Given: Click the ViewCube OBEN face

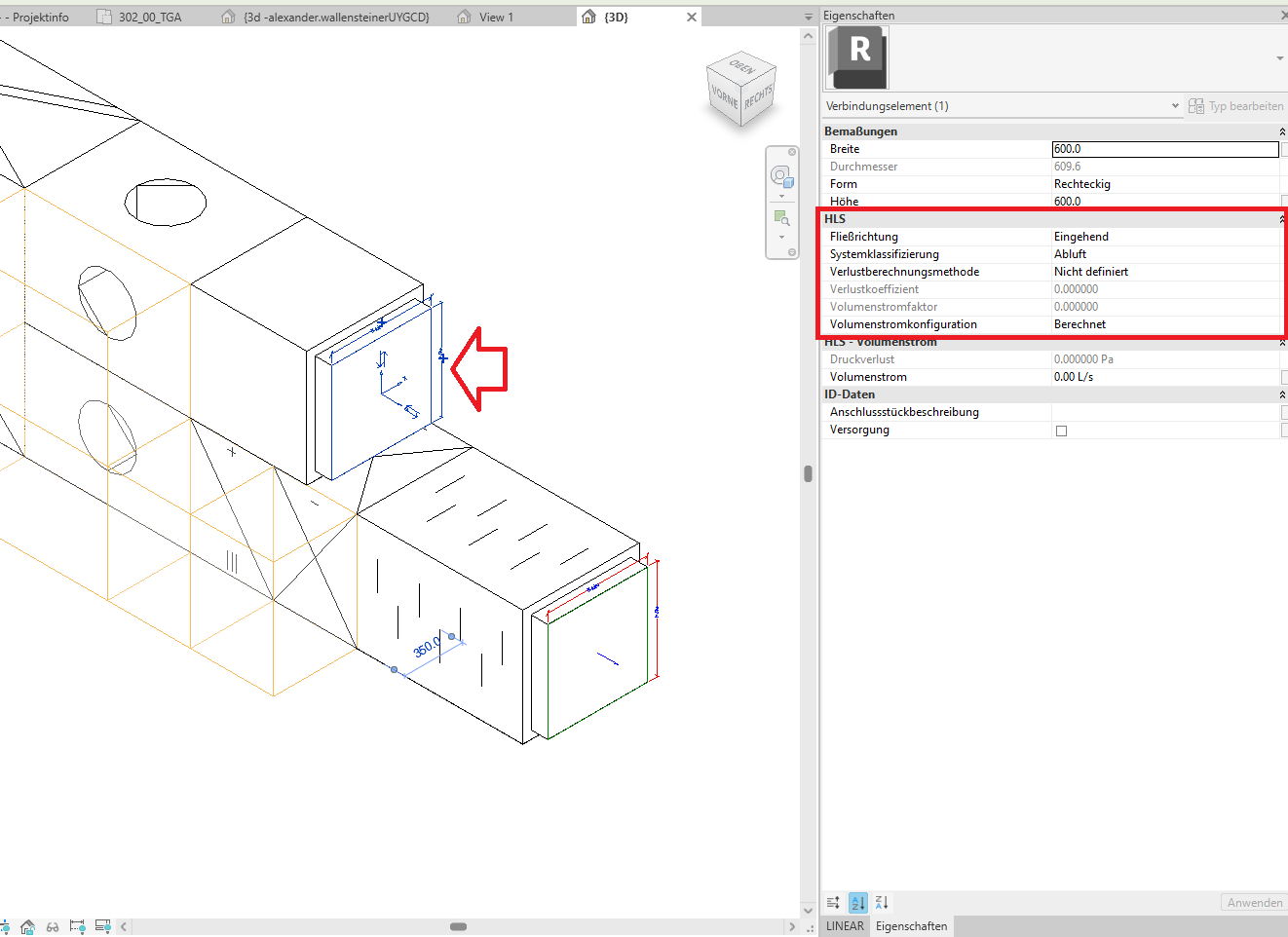Looking at the screenshot, I should point(741,67).
